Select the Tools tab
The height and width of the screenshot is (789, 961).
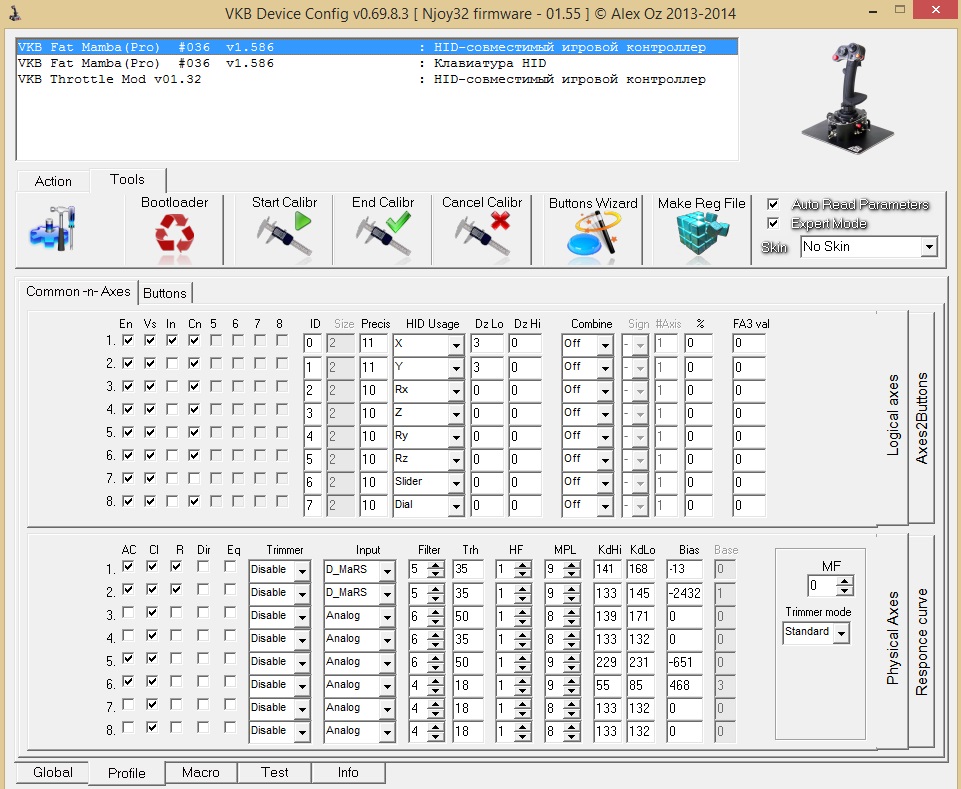pos(127,180)
